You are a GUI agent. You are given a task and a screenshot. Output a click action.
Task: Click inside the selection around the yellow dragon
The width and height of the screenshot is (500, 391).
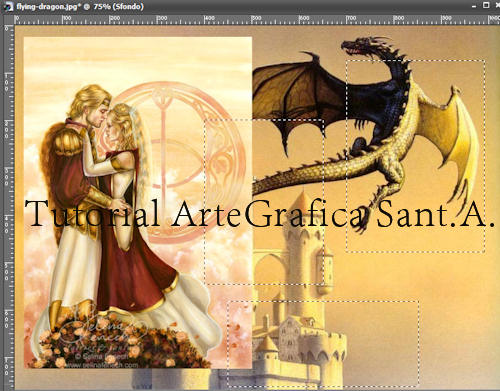coord(415,156)
